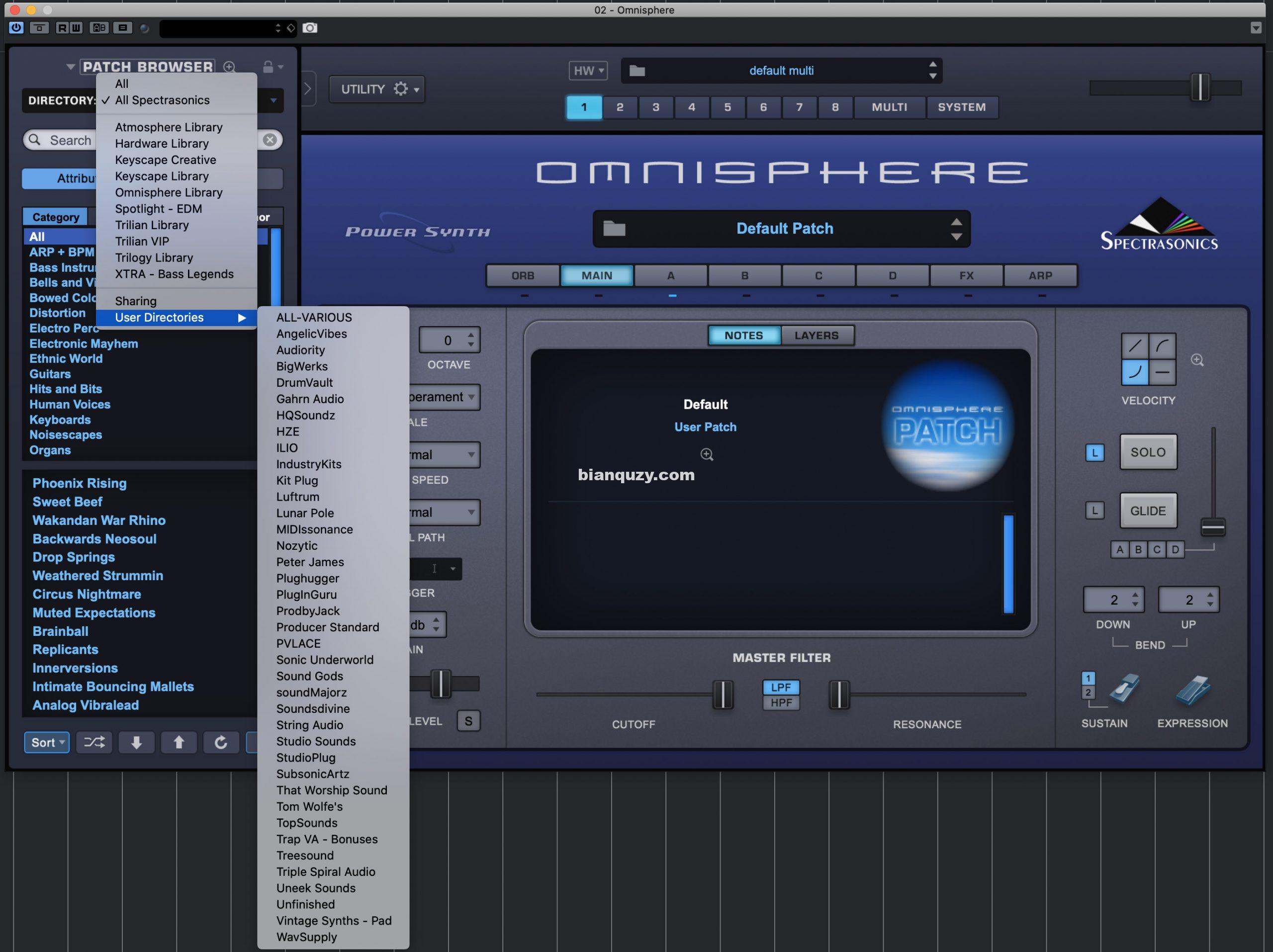The height and width of the screenshot is (952, 1273).
Task: Click the SYSTEM button
Action: [962, 107]
